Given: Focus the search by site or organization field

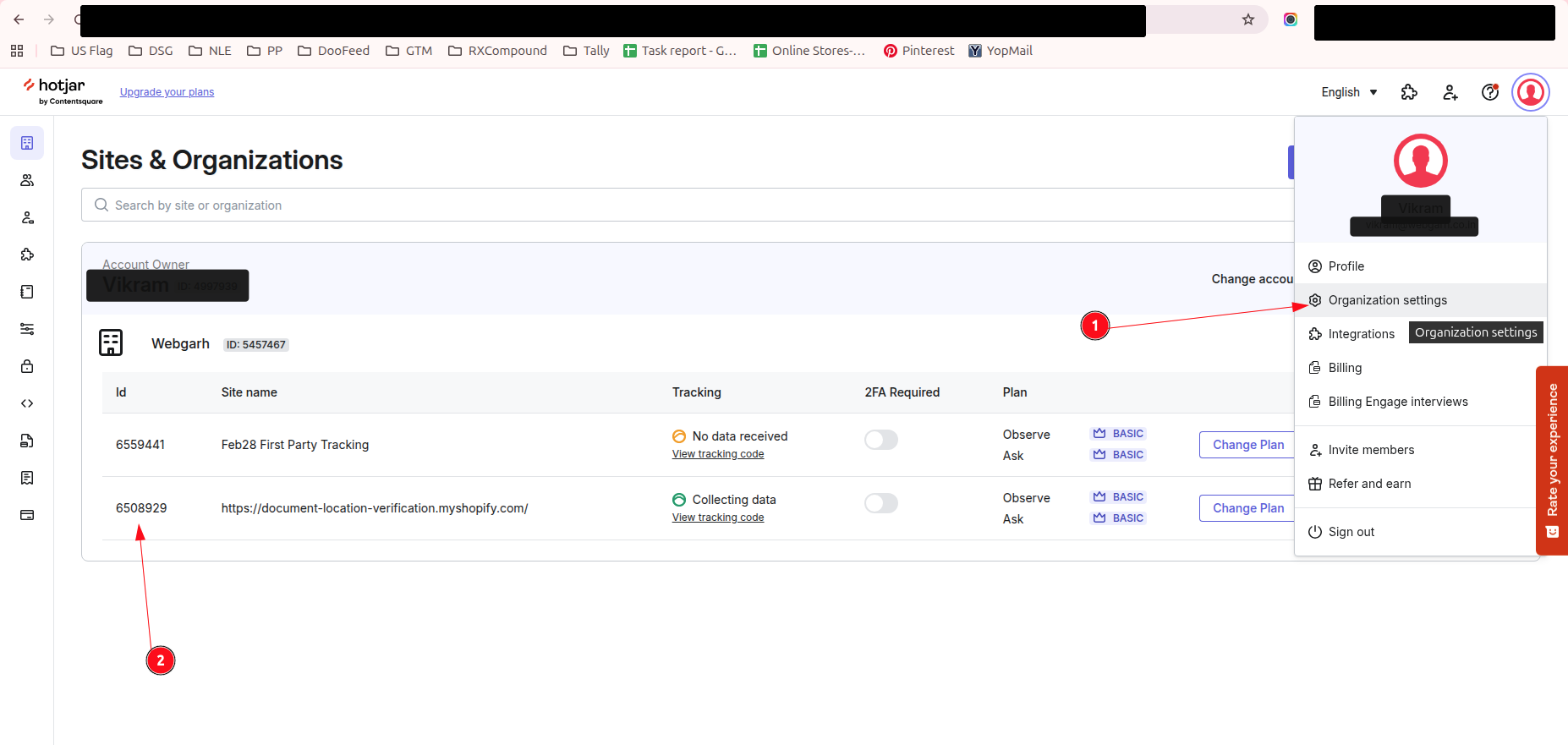Looking at the screenshot, I should [x=688, y=205].
